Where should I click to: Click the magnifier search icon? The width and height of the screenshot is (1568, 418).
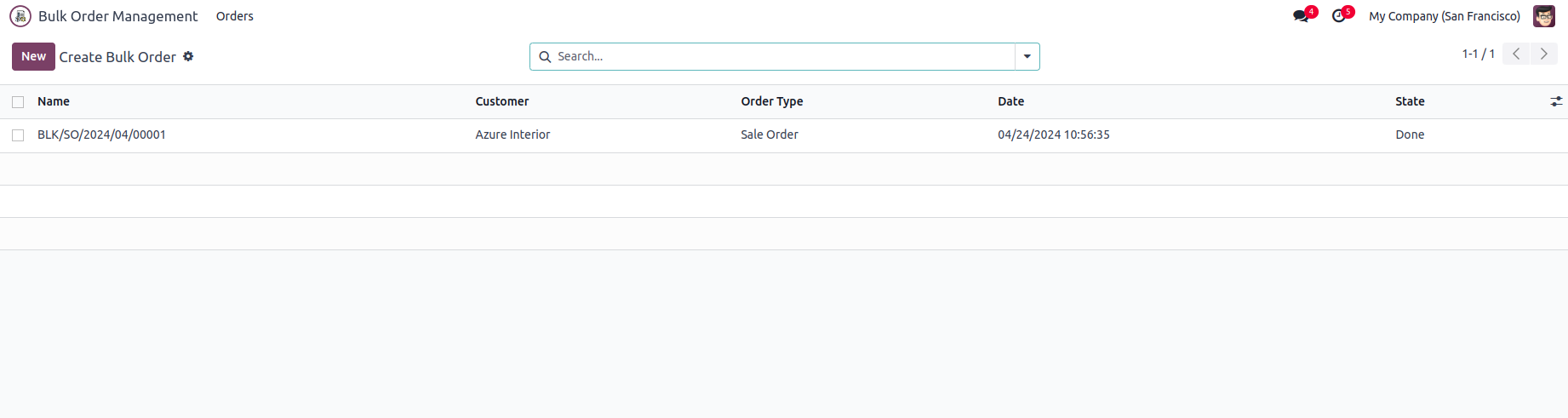tap(545, 57)
